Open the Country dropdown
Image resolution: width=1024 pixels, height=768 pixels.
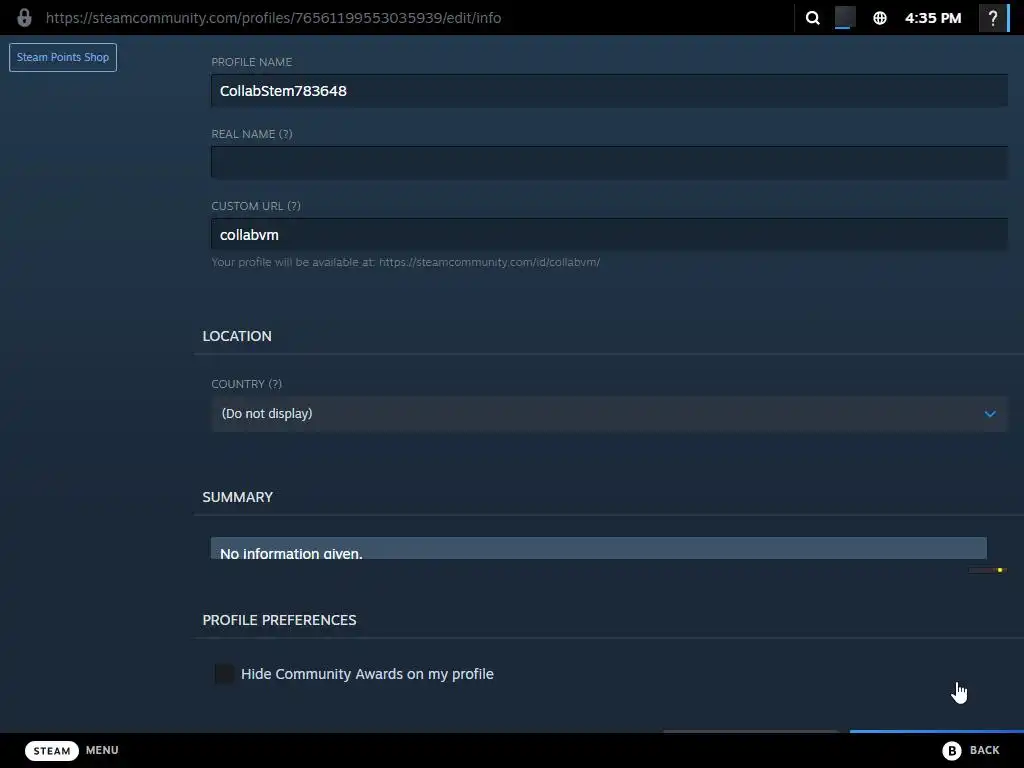pyautogui.click(x=609, y=414)
